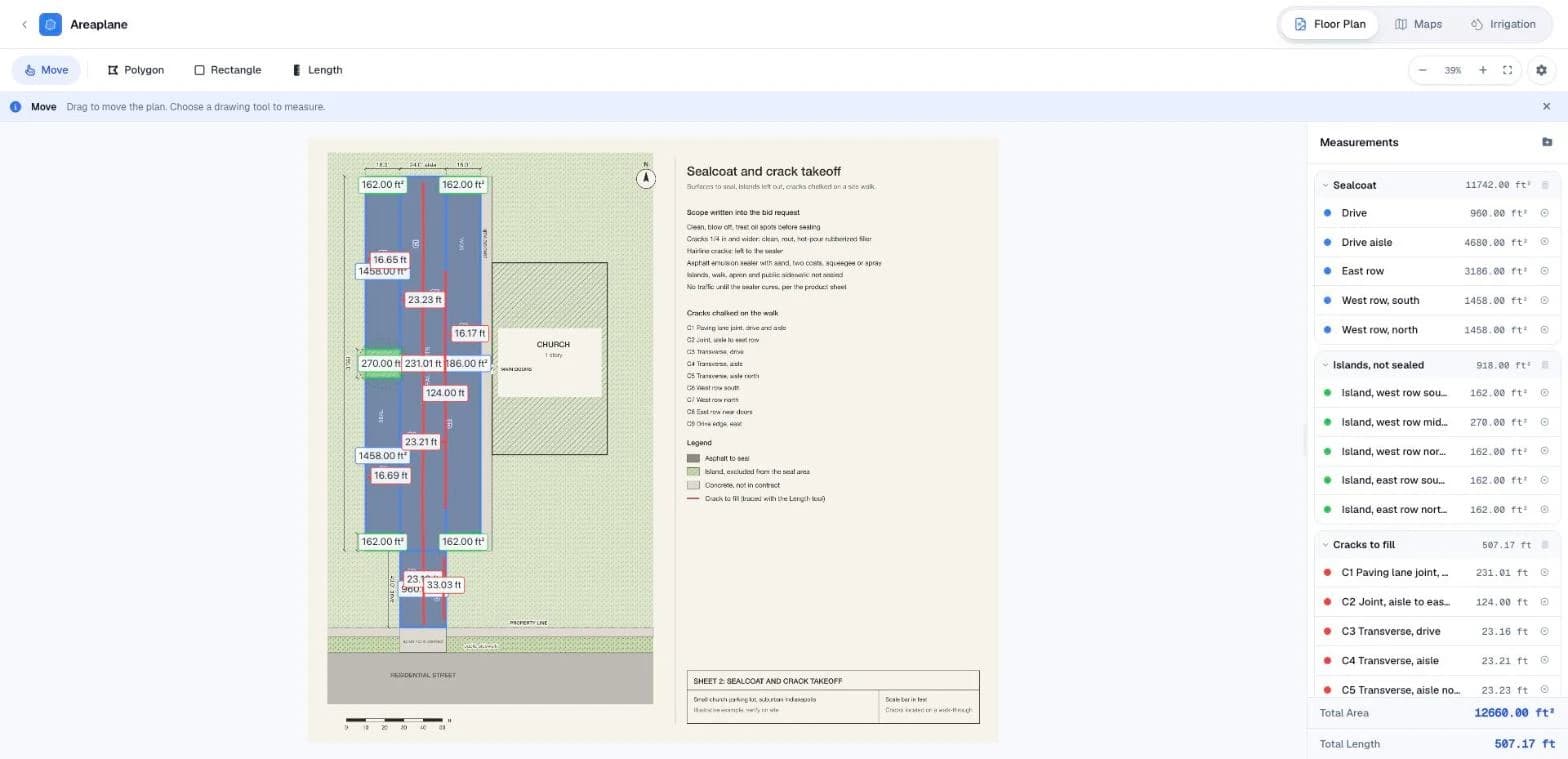Zoom out with the minus button
This screenshot has width=1568, height=759.
(x=1422, y=70)
